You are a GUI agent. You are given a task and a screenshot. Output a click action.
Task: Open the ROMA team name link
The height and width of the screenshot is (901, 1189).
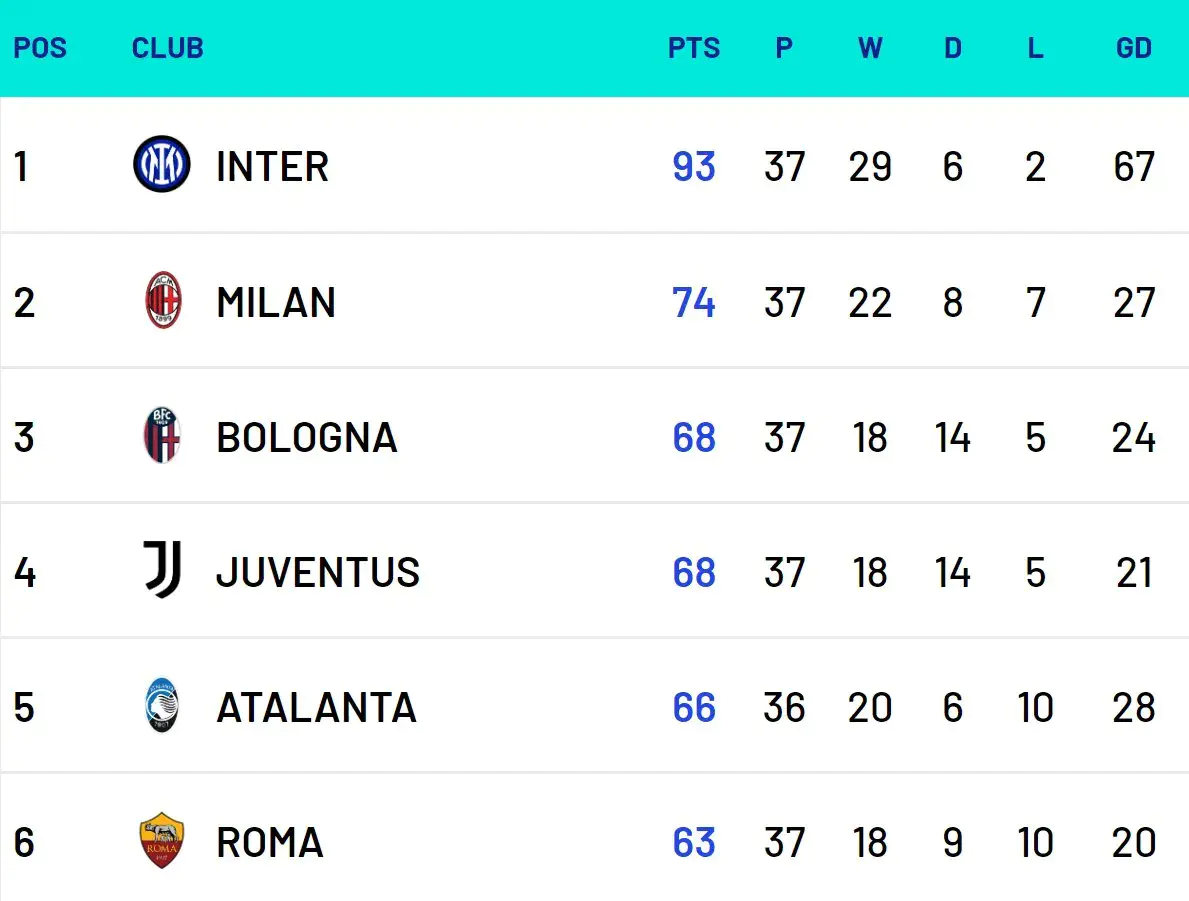click(x=270, y=843)
